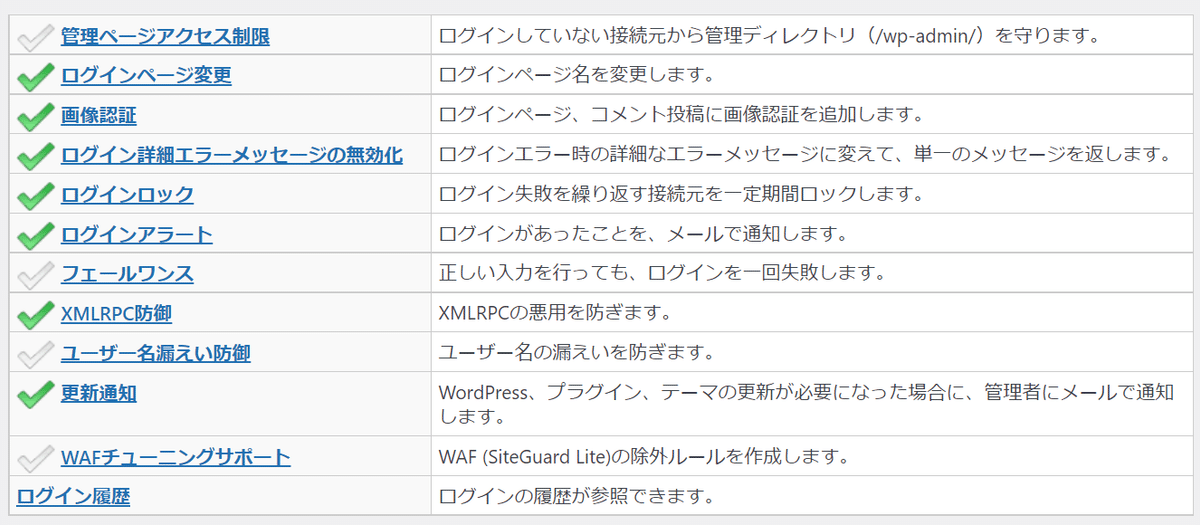The height and width of the screenshot is (525, 1200).
Task: Click green checkmark beside ログイン詳細エラーメッセージの無効化
Action: pos(35,156)
